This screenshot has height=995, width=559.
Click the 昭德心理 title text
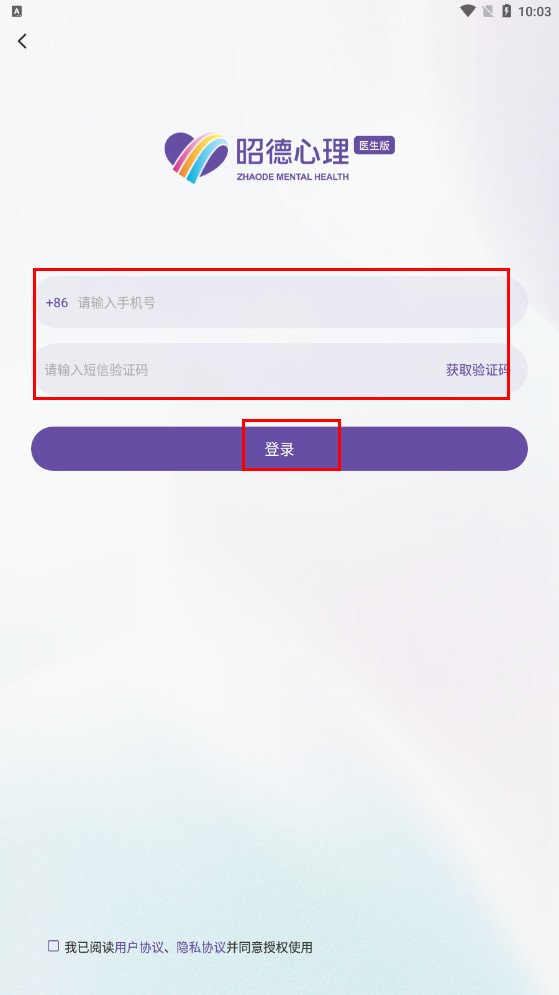coord(293,152)
